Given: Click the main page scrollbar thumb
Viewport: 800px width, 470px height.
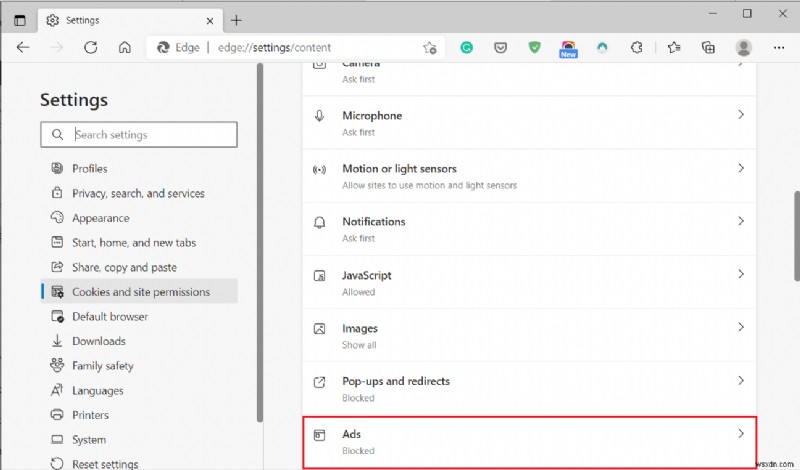Looking at the screenshot, I should pyautogui.click(x=796, y=236).
